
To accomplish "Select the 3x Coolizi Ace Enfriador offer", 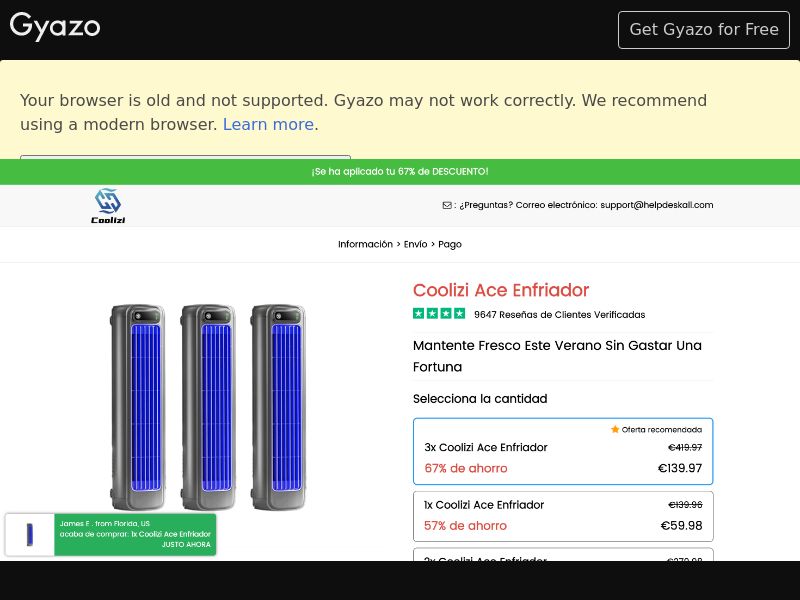I will (x=563, y=452).
